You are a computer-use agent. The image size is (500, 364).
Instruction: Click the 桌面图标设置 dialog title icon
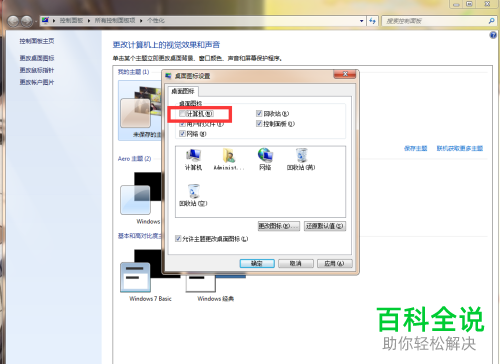tap(168, 76)
